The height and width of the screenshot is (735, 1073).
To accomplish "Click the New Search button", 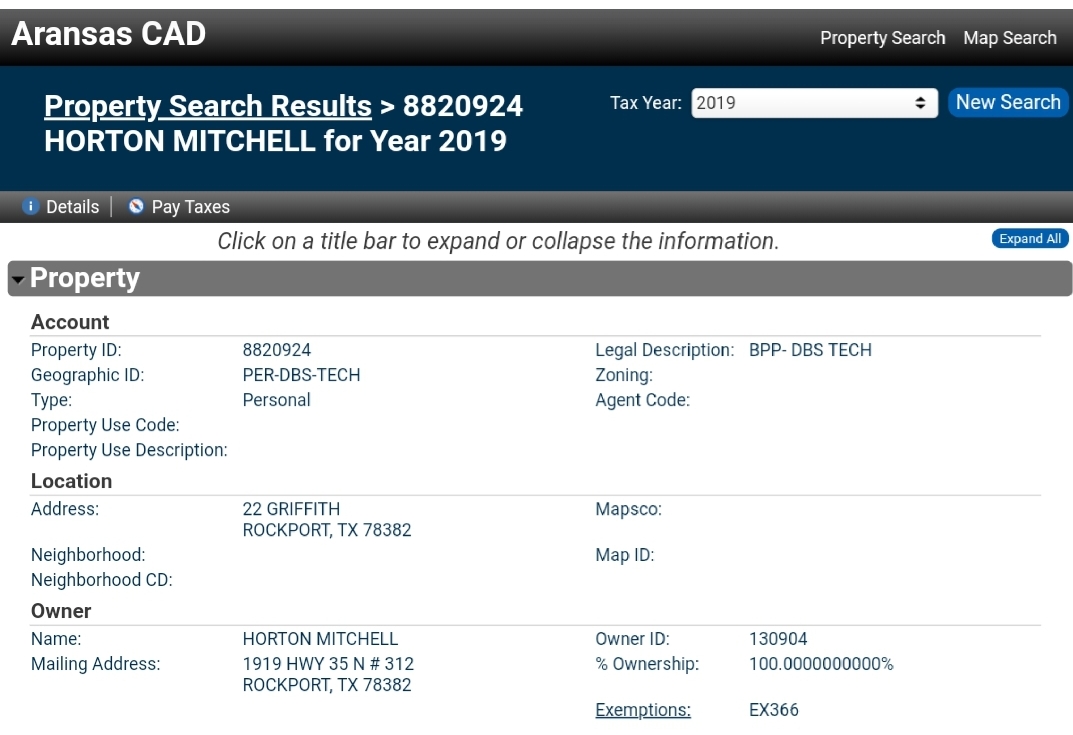I will [x=1007, y=102].
